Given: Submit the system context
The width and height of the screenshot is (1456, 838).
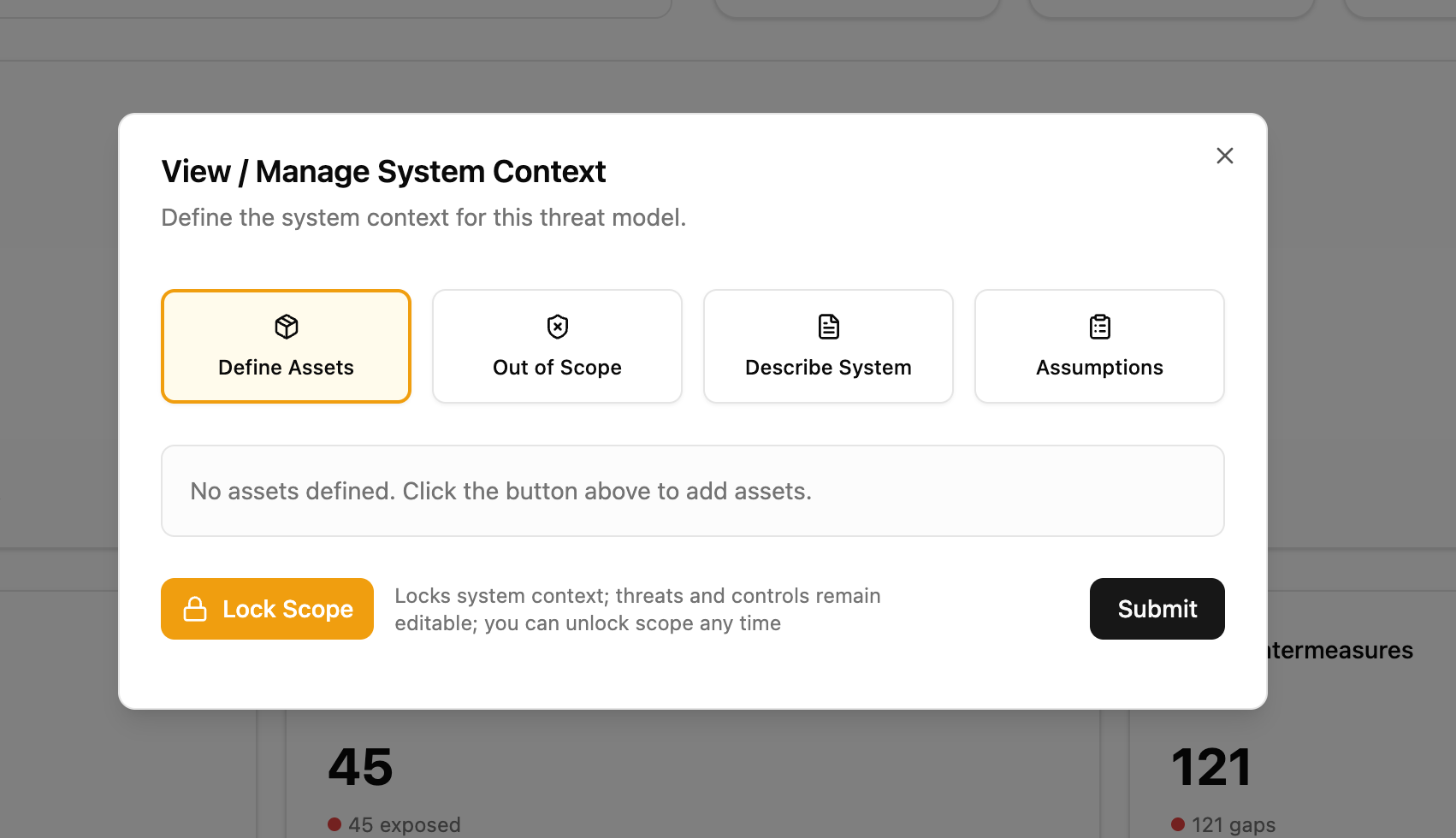Looking at the screenshot, I should [x=1157, y=609].
